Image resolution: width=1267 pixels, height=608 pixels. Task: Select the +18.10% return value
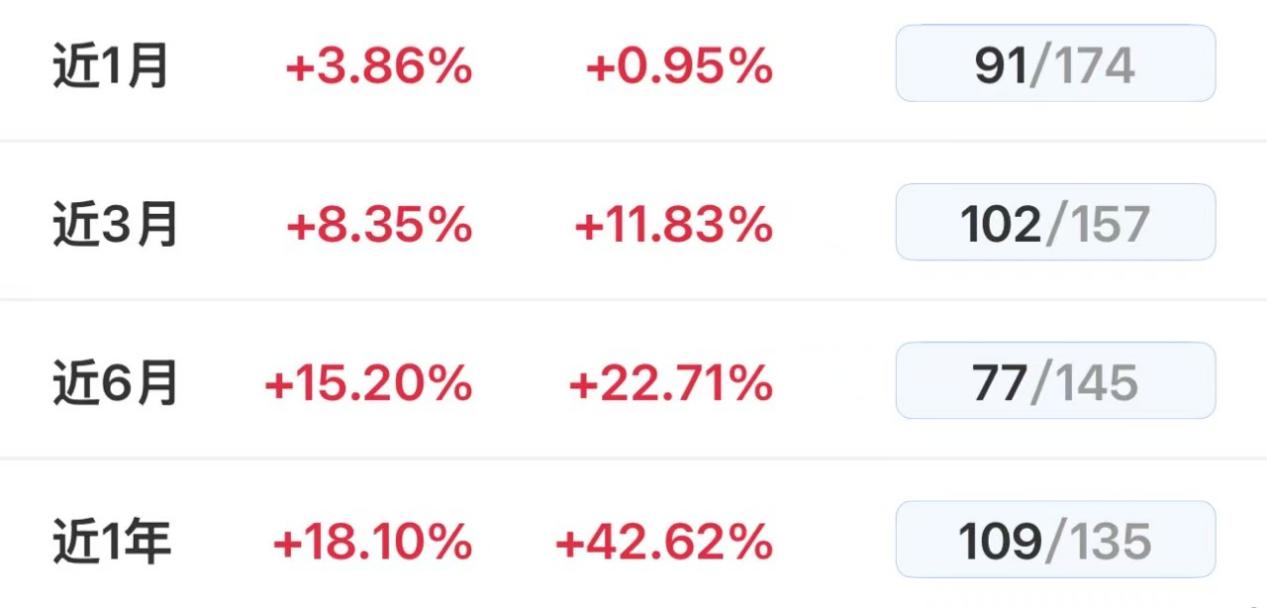tap(372, 543)
